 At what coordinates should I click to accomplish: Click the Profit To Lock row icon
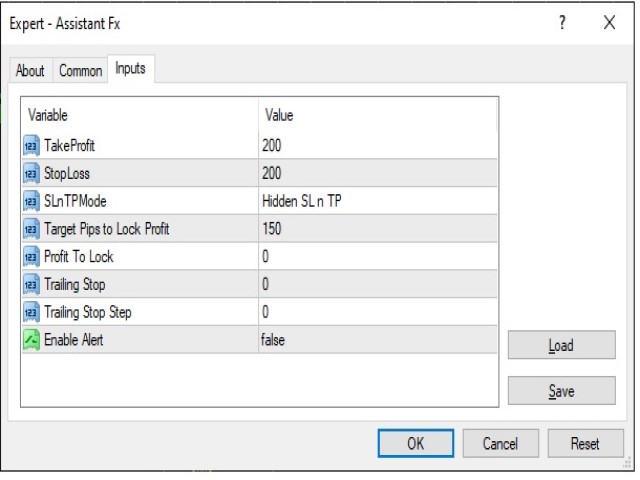point(31,257)
